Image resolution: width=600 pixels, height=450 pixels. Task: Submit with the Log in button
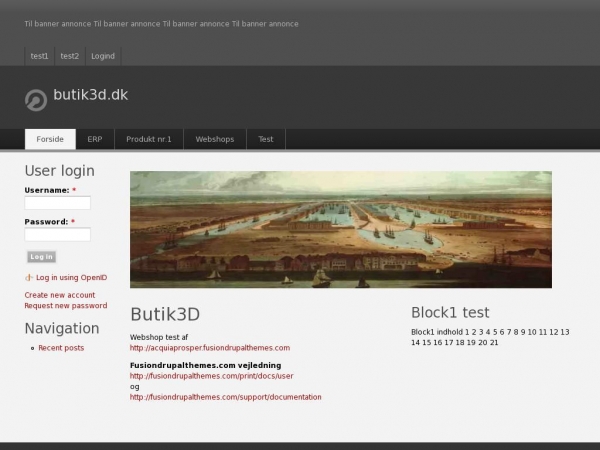(41, 257)
